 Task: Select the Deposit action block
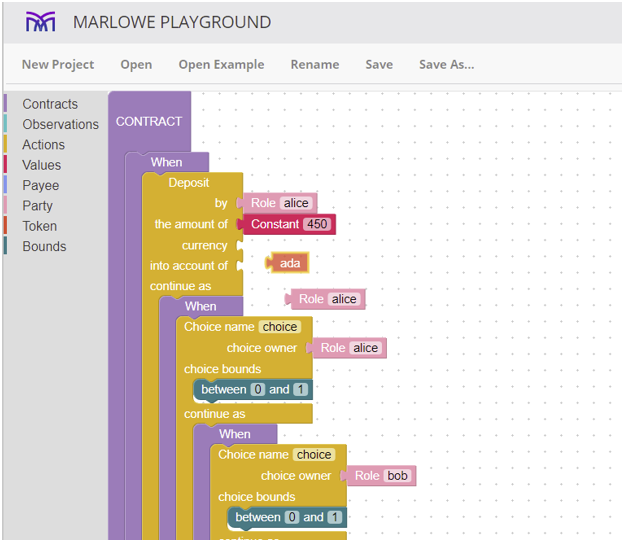189,183
